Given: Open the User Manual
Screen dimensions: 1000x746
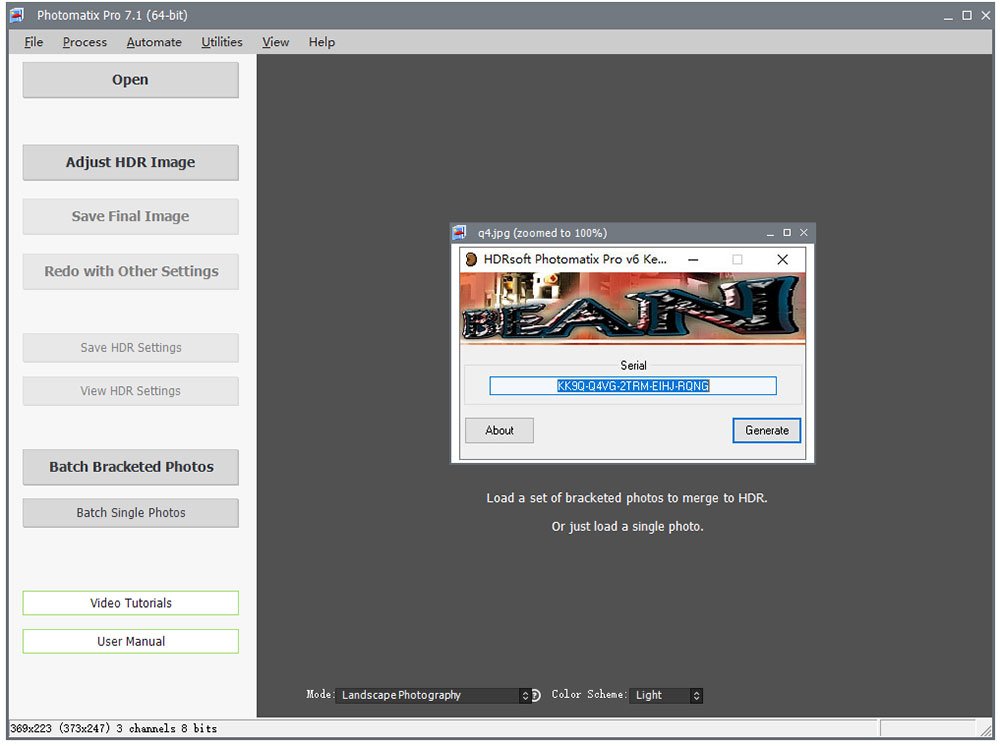Looking at the screenshot, I should [x=131, y=641].
